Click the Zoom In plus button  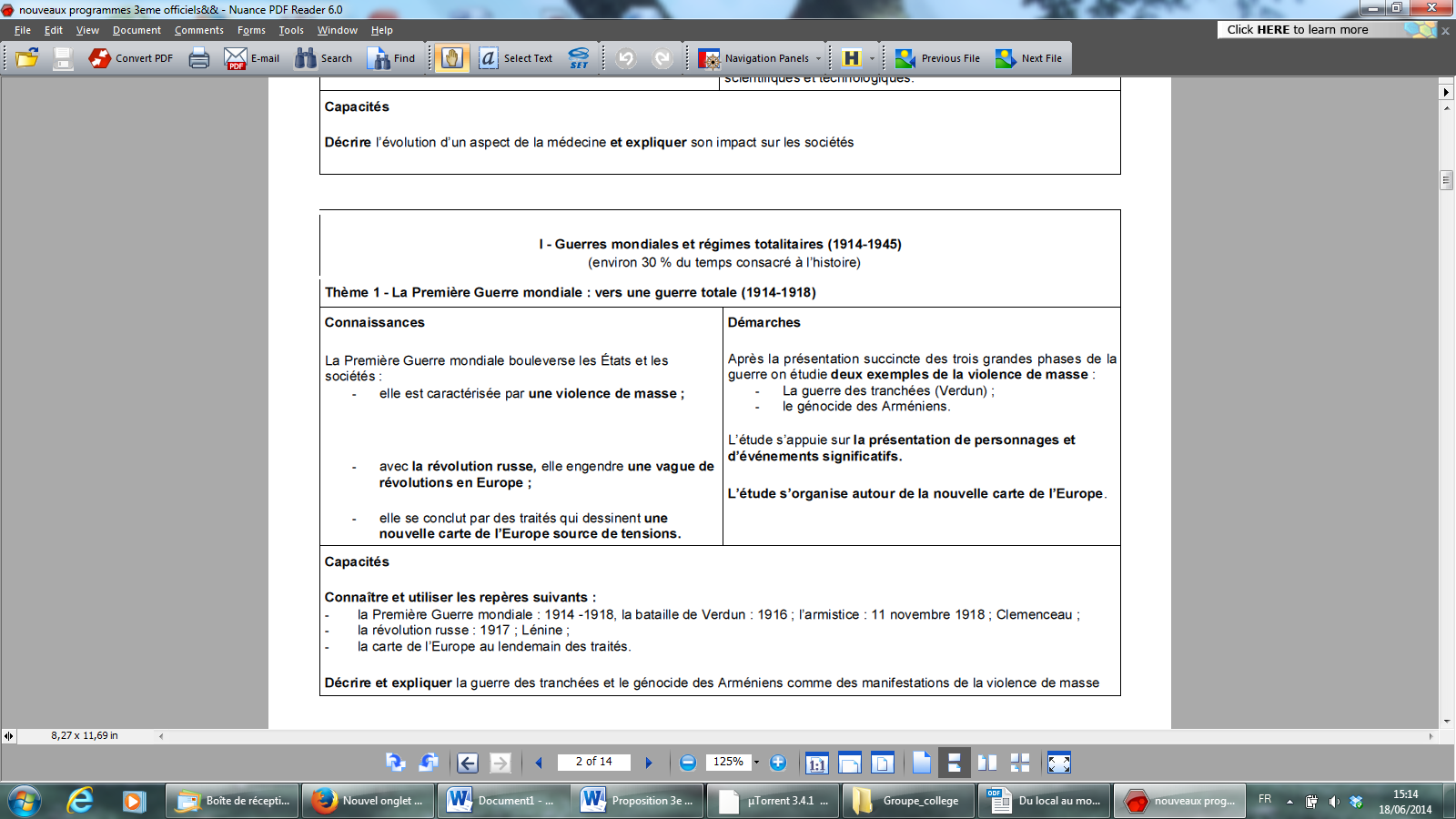click(x=778, y=763)
